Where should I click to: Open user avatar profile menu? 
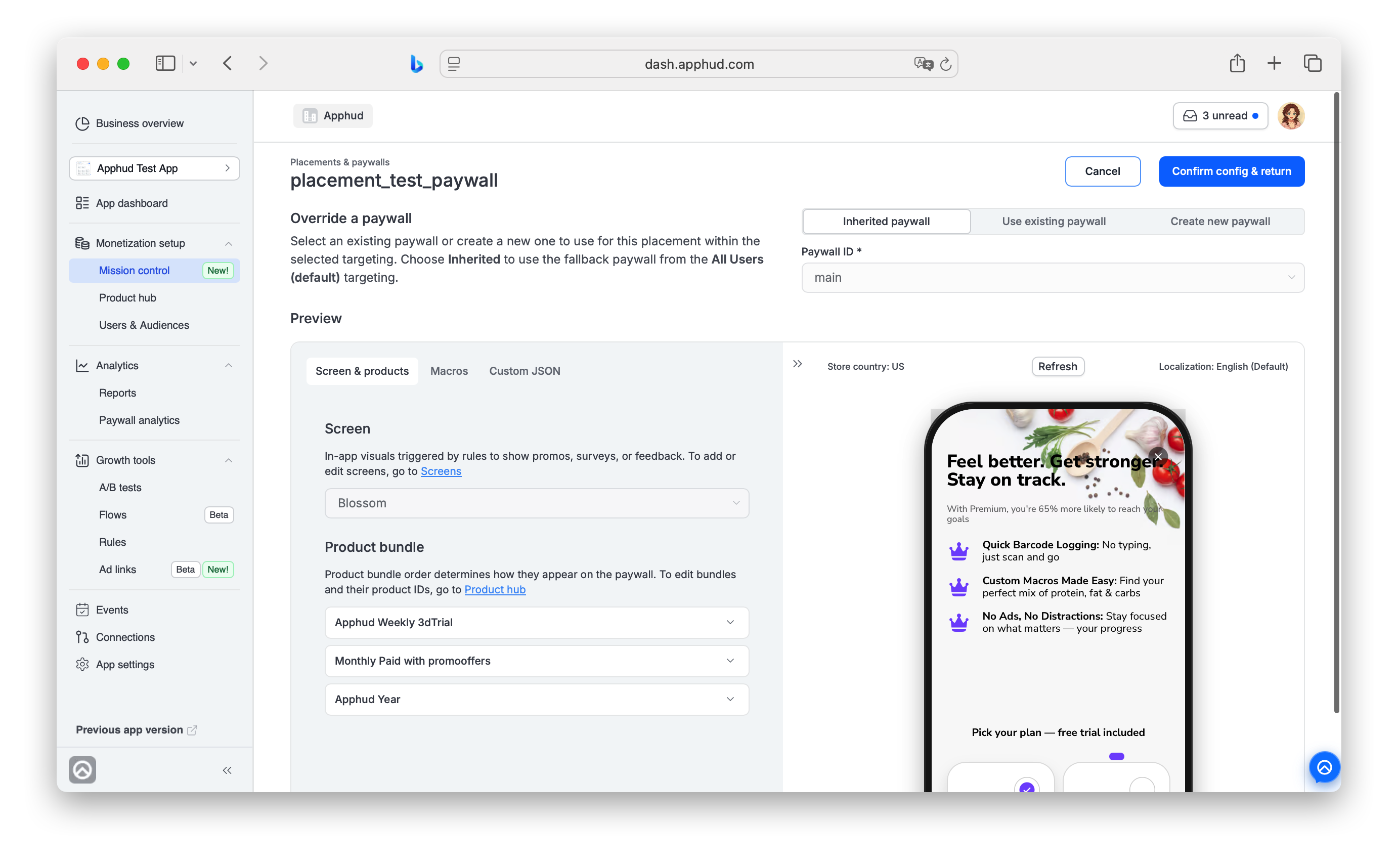[x=1291, y=116]
